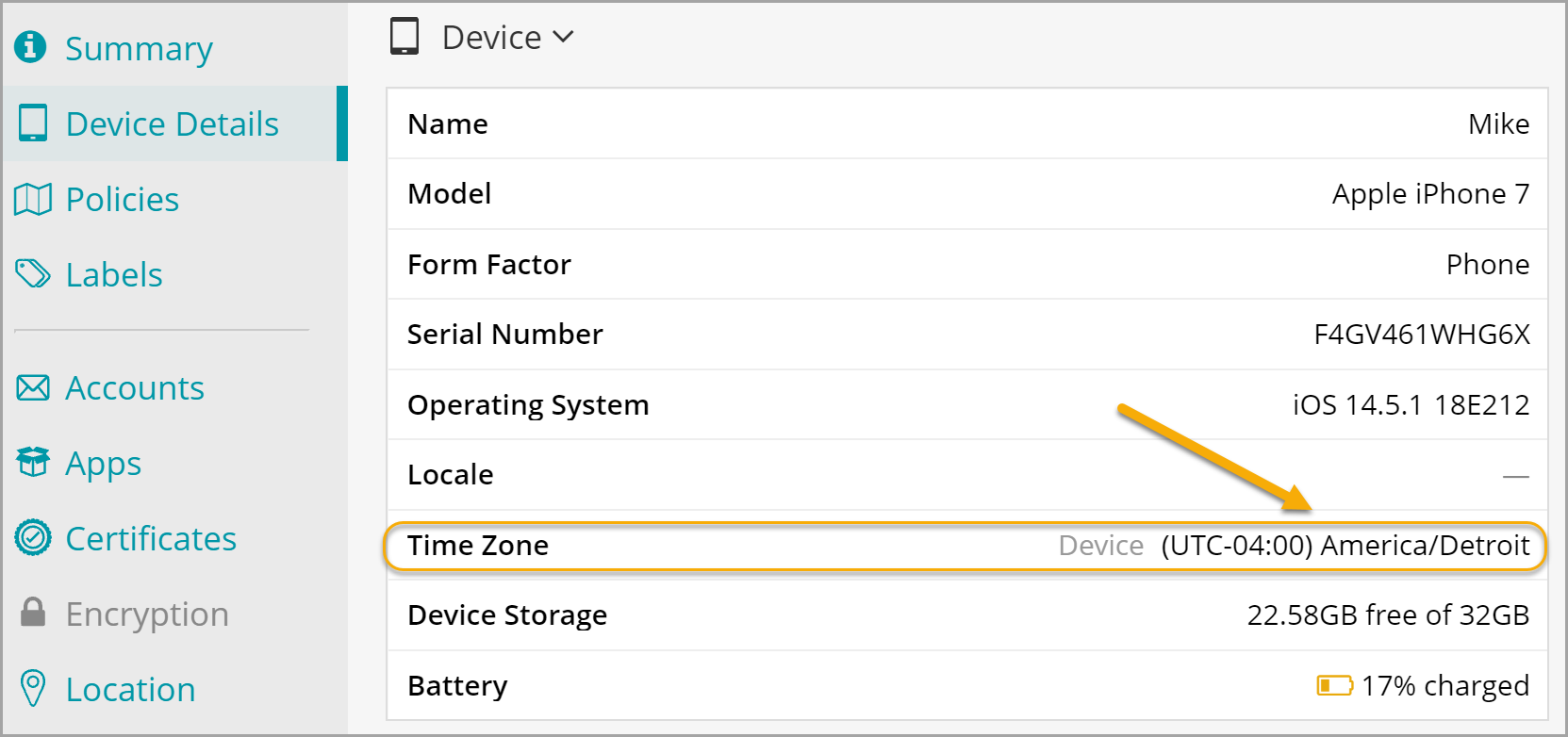Viewport: 1568px width, 737px height.
Task: Expand the Device dropdown chevron
Action: click(x=563, y=37)
